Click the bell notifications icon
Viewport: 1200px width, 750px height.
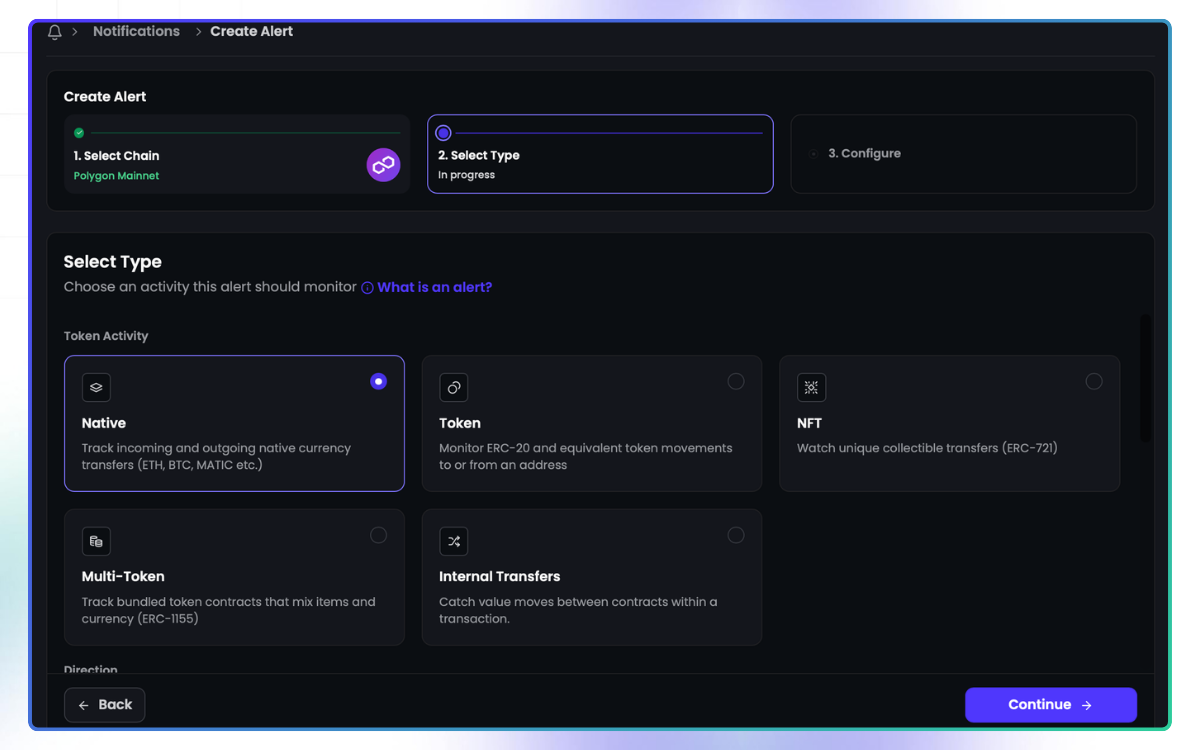tap(55, 32)
